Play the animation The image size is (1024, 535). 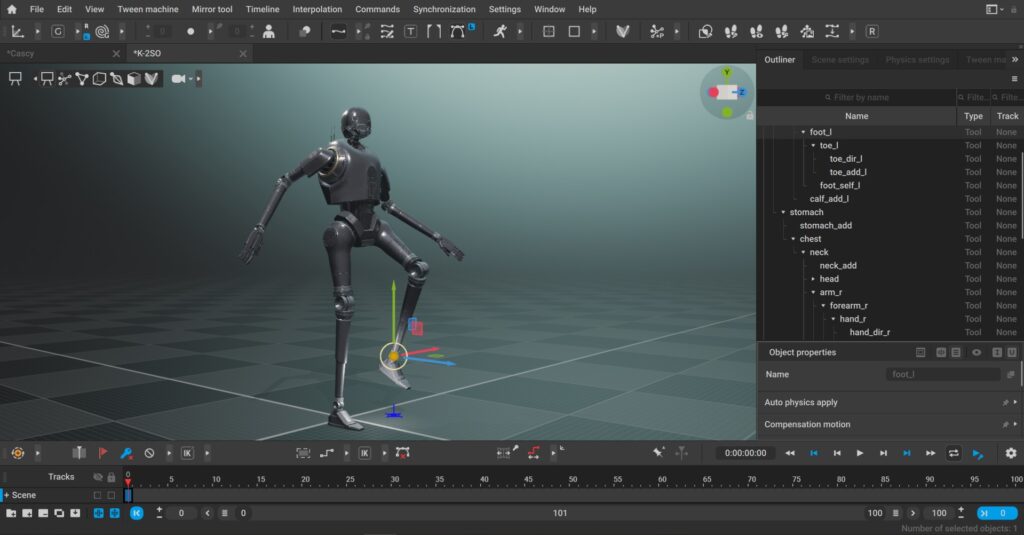(x=859, y=453)
